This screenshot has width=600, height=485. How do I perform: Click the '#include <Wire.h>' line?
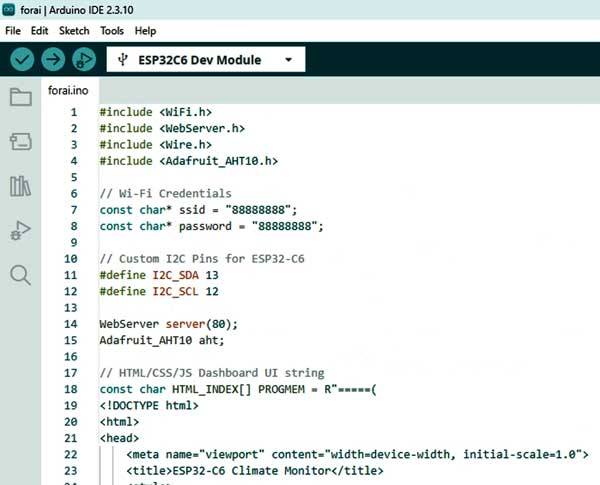coord(155,145)
